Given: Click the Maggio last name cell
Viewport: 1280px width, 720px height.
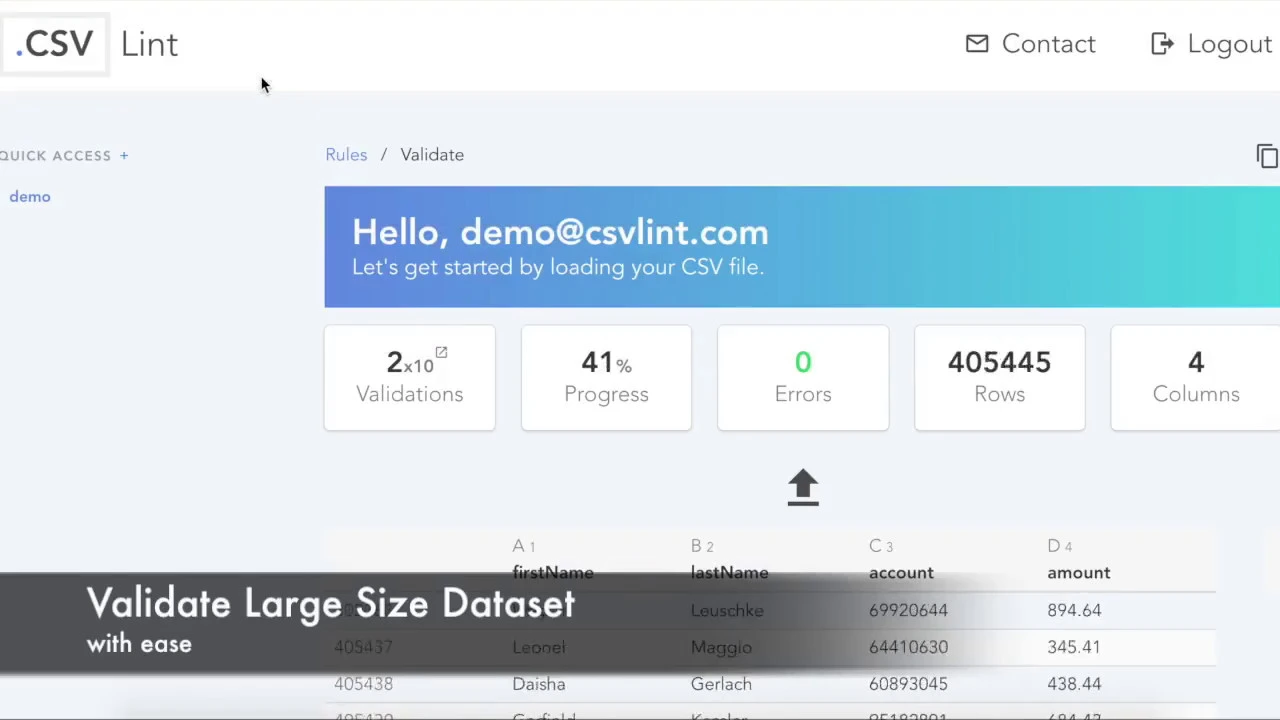Looking at the screenshot, I should pos(720,647).
